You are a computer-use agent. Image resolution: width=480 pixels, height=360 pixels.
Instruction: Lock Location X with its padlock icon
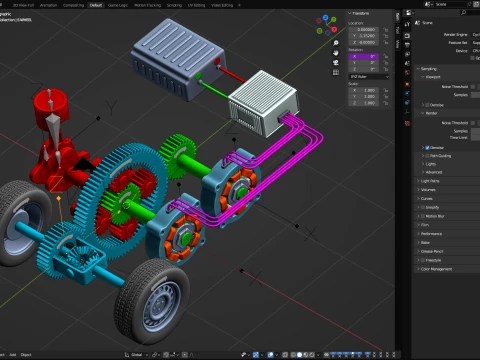click(385, 30)
